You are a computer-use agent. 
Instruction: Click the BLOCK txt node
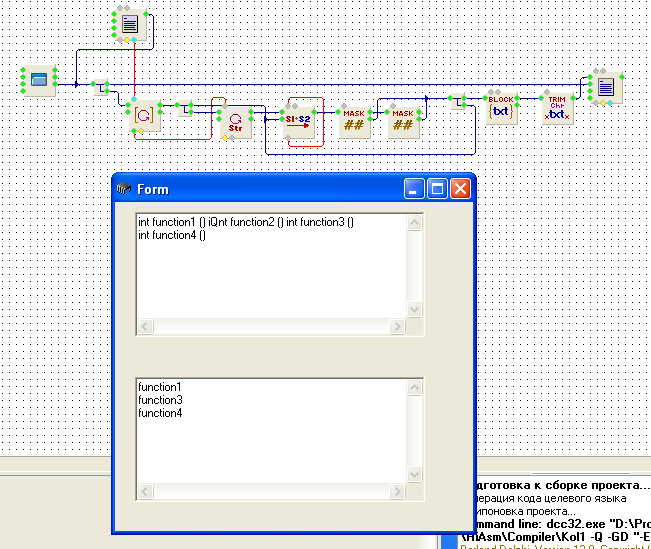click(500, 106)
